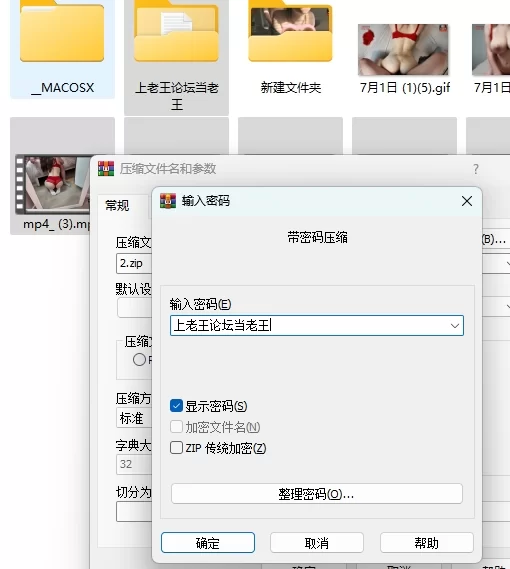Click the 带密码压缩 heading text
This screenshot has width=510, height=569.
click(x=317, y=238)
